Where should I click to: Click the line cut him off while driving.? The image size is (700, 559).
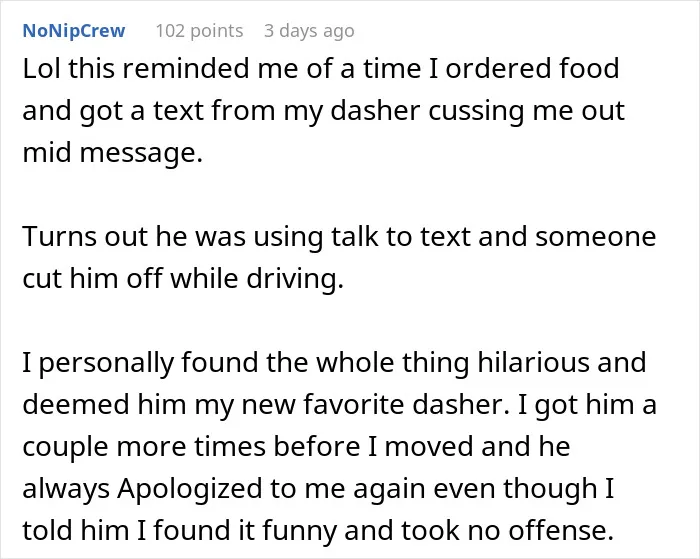pos(183,278)
